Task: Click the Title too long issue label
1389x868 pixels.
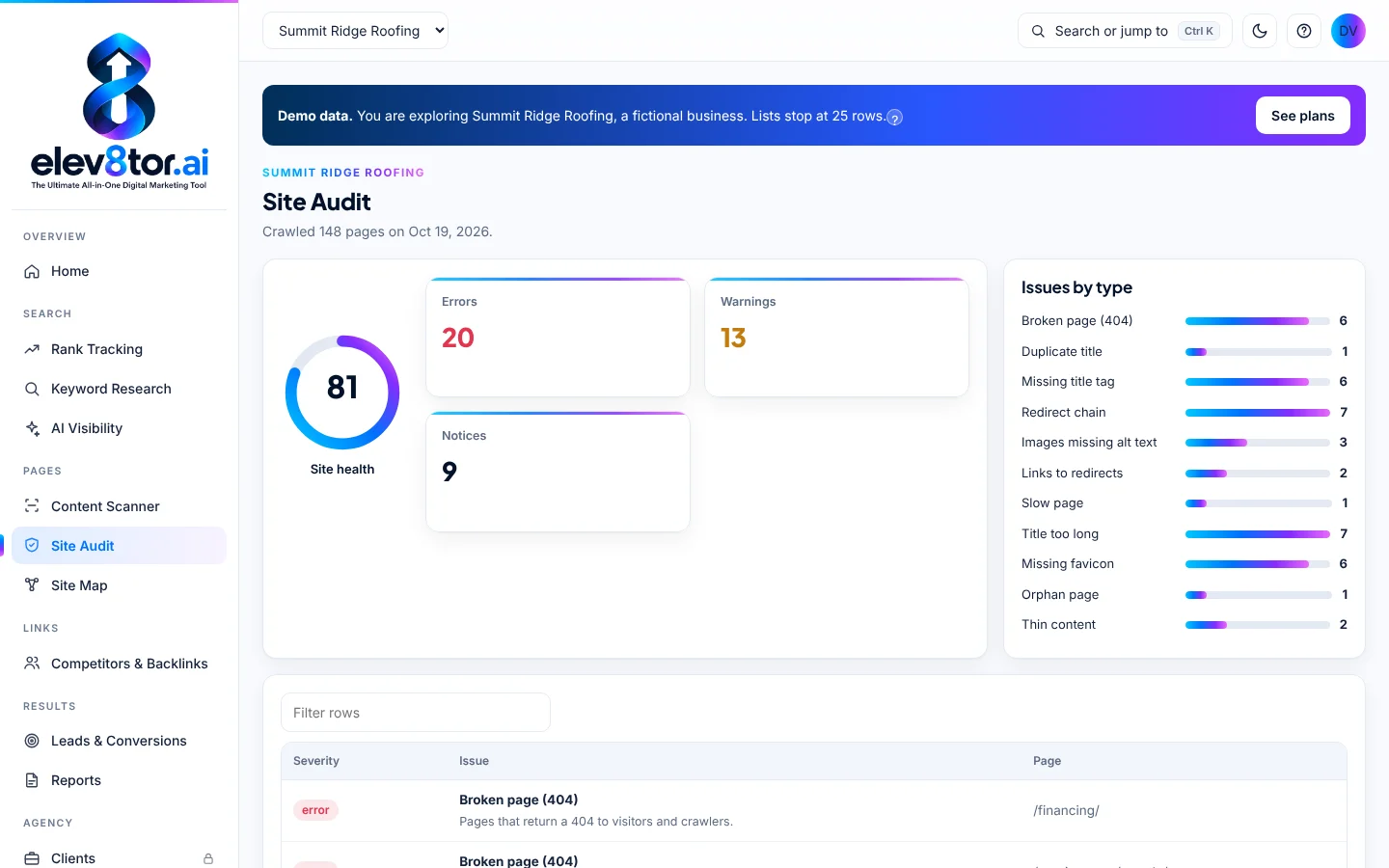Action: pyautogui.click(x=1060, y=533)
